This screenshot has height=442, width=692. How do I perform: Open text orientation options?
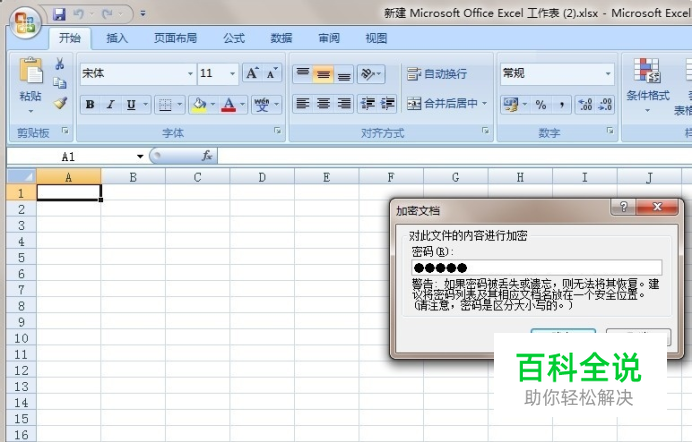[371, 74]
